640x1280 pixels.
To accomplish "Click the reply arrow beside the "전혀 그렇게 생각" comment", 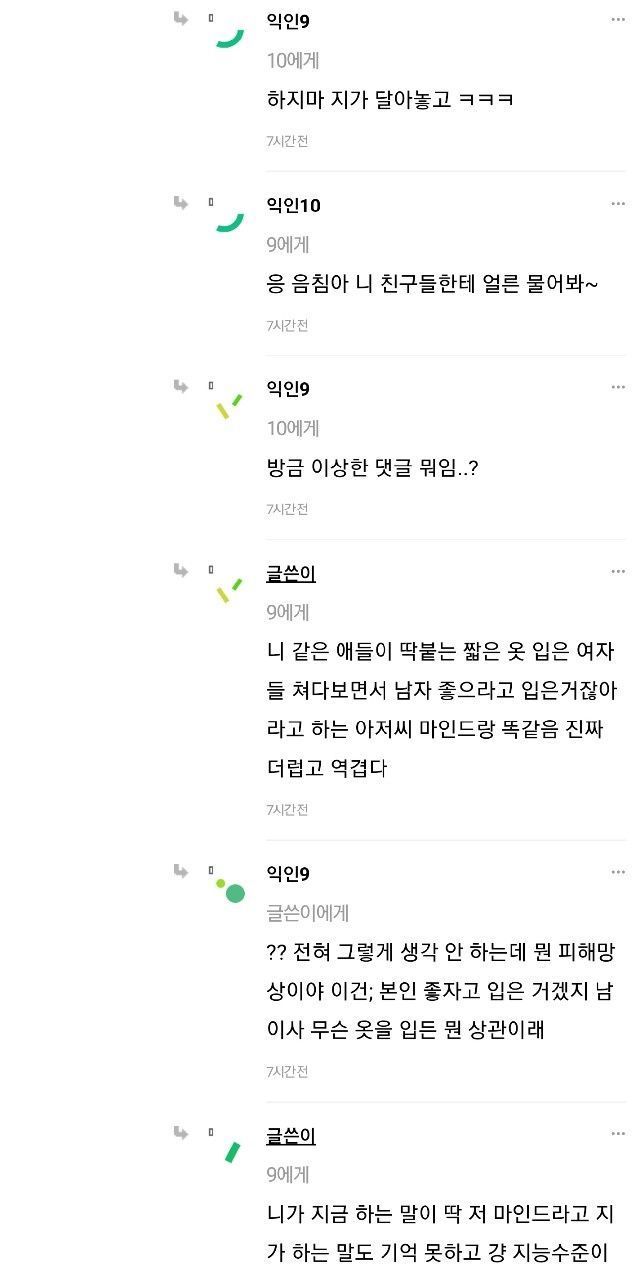I will (x=181, y=871).
